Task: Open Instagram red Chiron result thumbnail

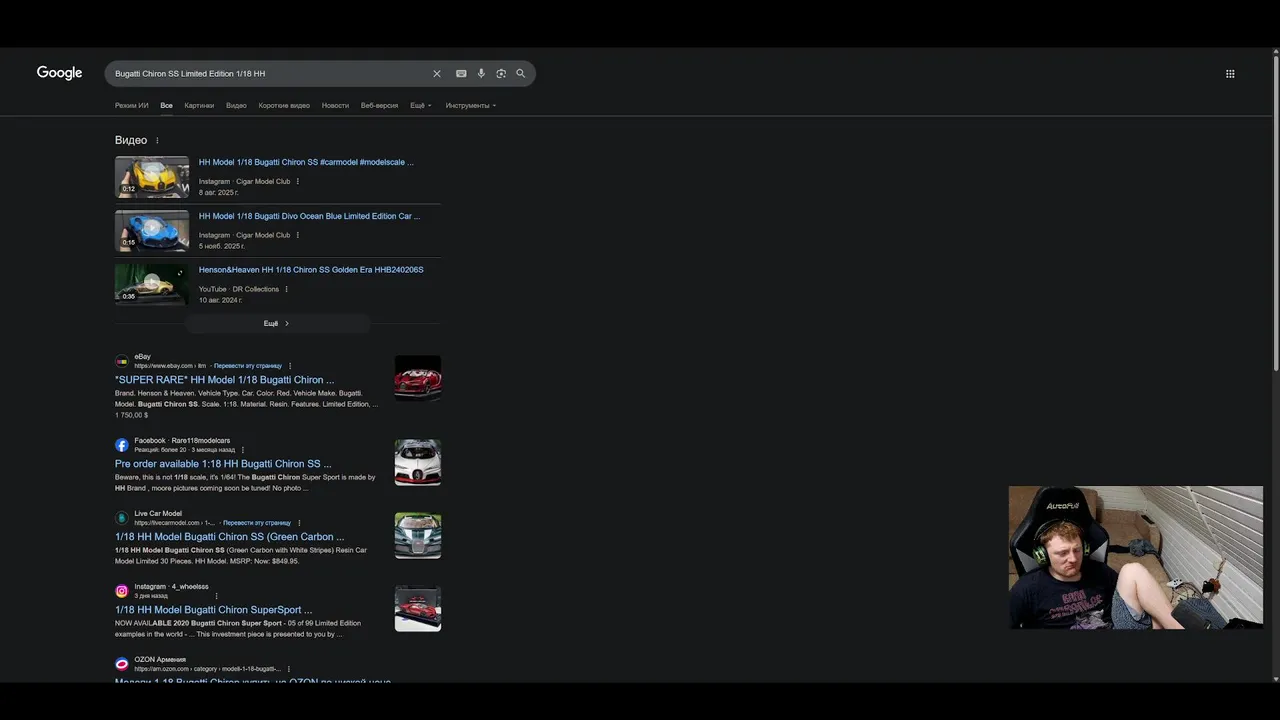Action: tap(418, 609)
